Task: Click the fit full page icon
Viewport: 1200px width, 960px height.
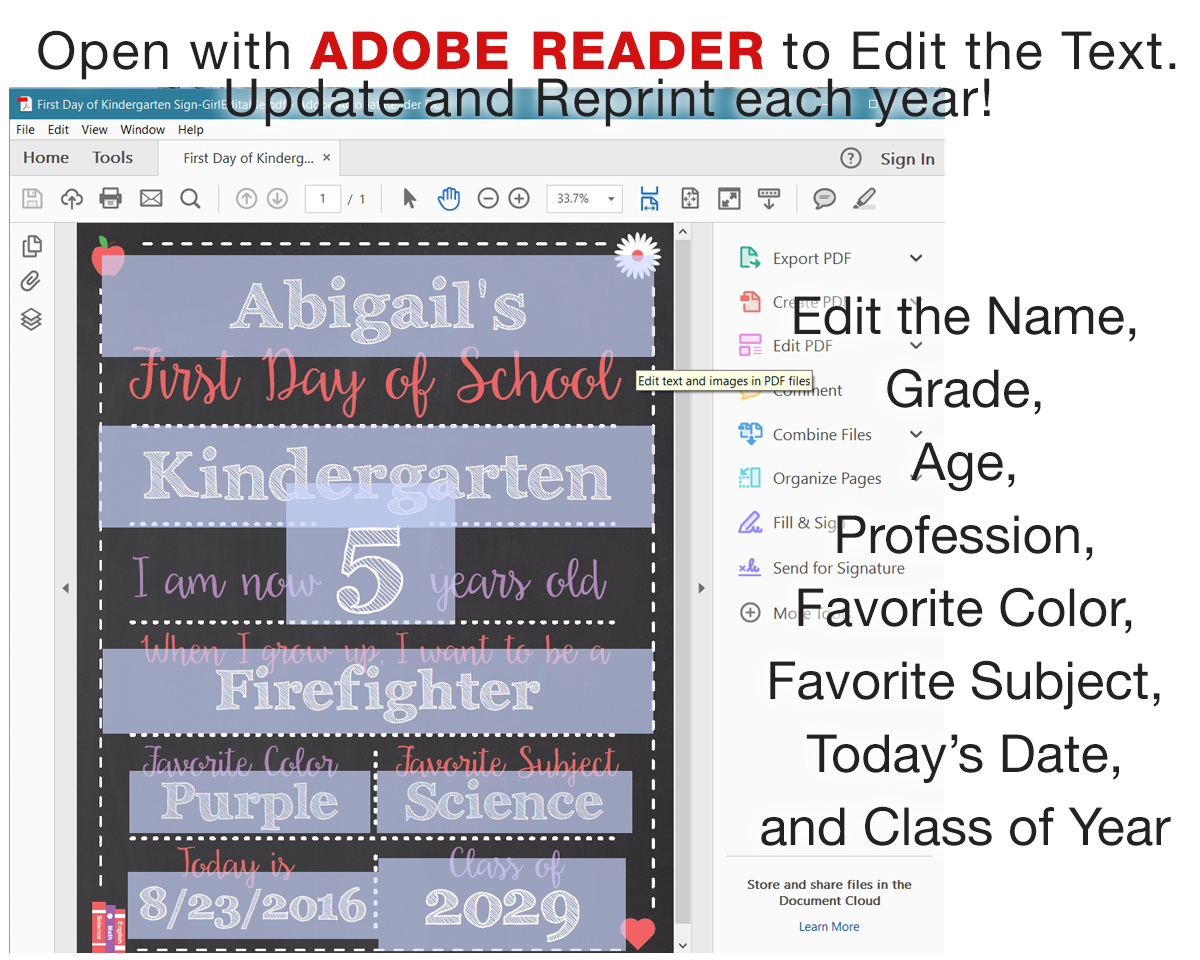Action: tap(690, 198)
